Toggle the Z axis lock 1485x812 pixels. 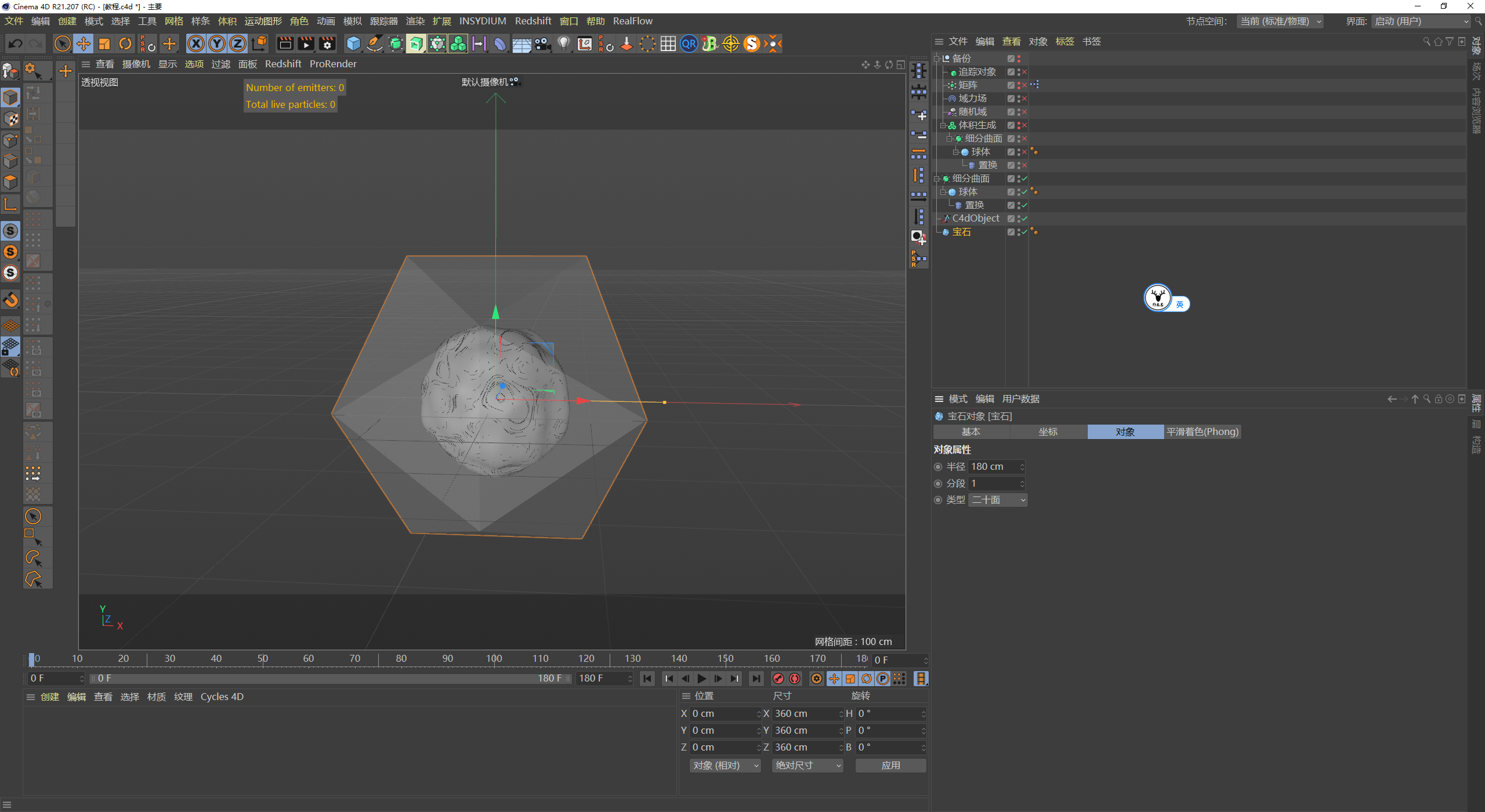[238, 43]
